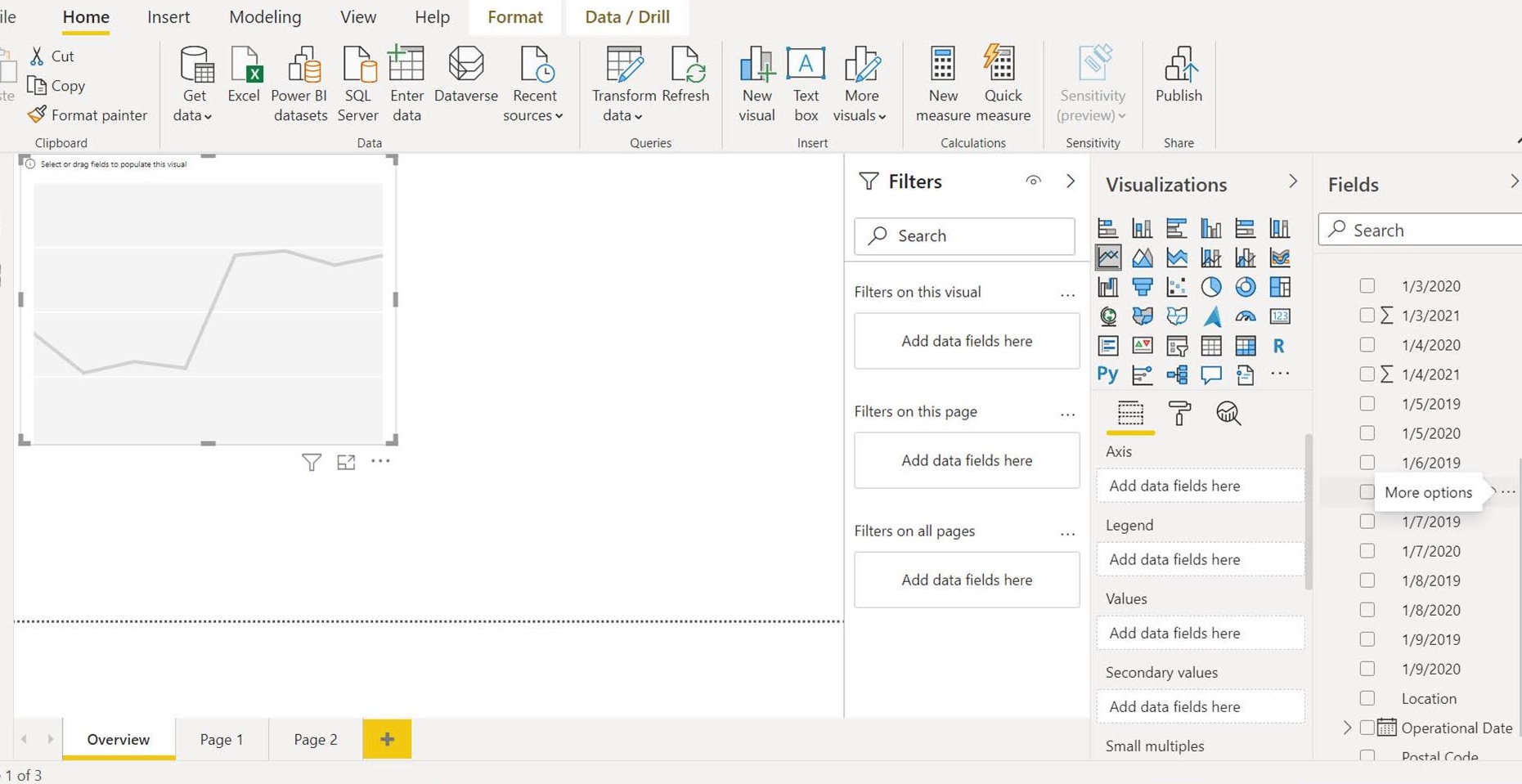Pick the Python visual icon

[1108, 374]
